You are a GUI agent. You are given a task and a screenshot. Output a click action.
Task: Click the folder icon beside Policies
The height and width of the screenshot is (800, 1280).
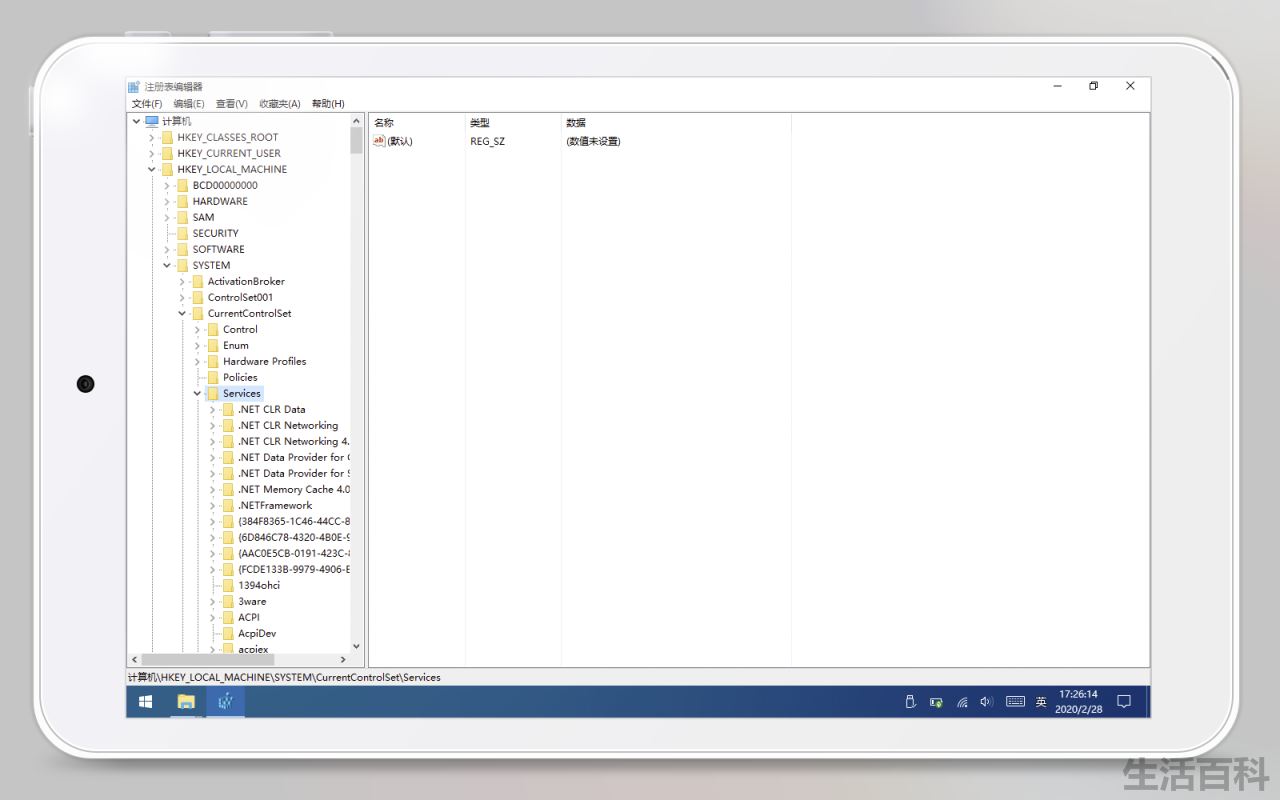point(212,377)
